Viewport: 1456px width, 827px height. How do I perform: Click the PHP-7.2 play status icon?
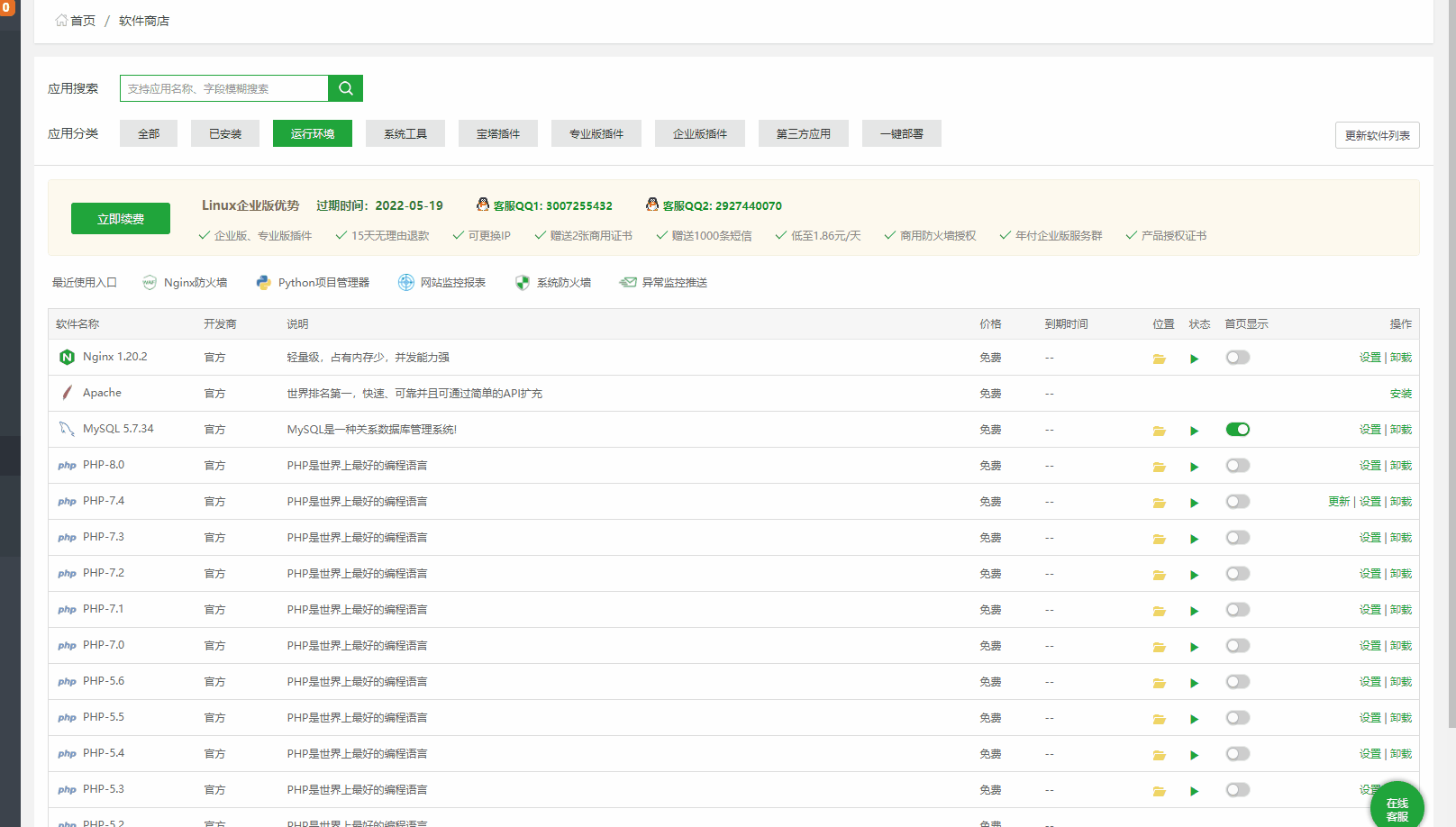point(1195,575)
